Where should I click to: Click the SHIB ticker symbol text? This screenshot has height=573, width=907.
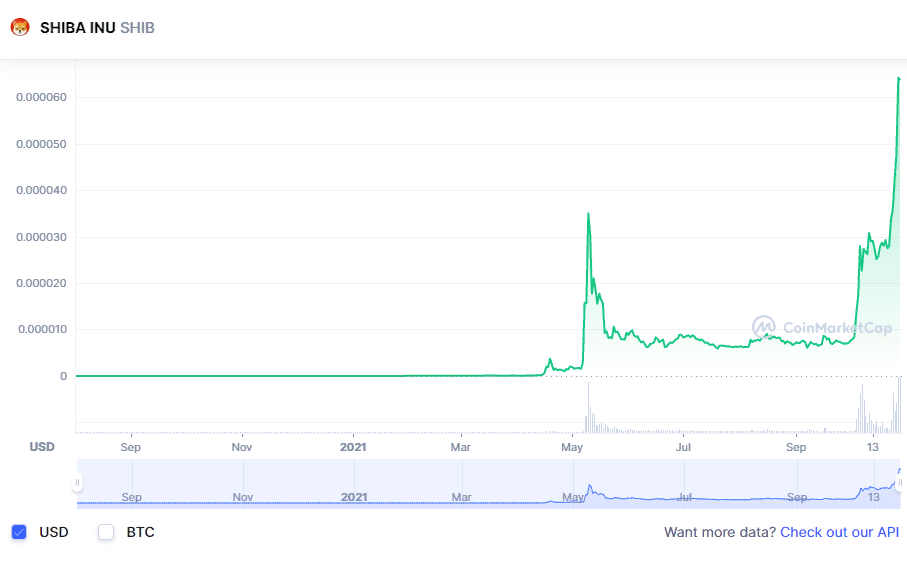point(137,28)
